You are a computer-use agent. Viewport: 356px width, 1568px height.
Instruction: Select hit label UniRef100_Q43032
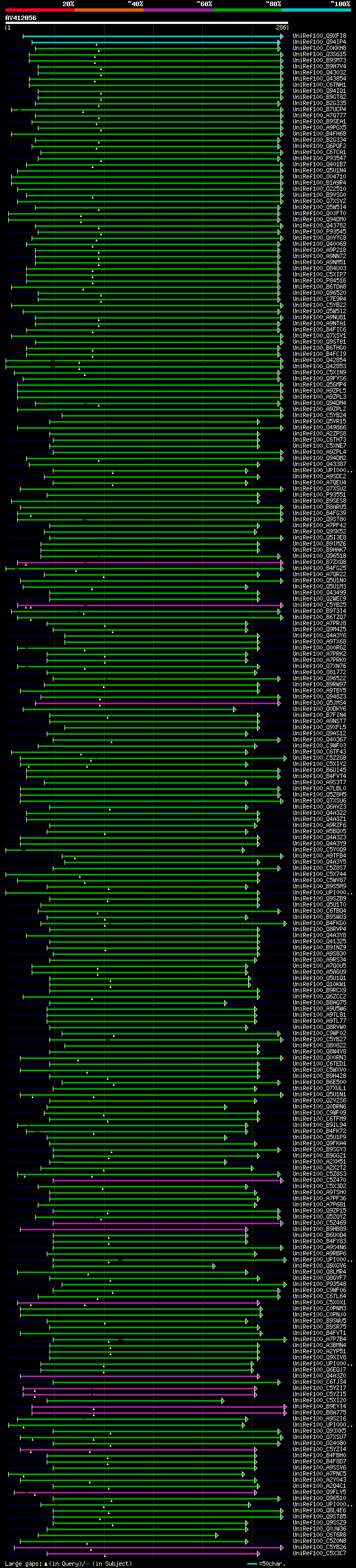tap(319, 72)
